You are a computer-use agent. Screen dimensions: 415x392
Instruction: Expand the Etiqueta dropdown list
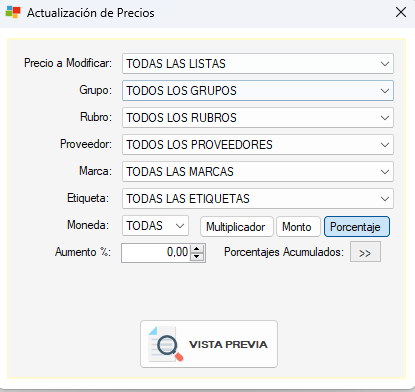pos(385,199)
